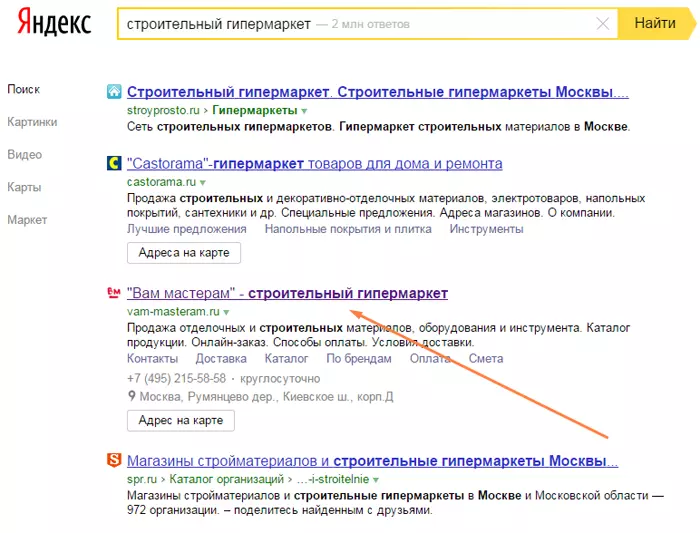
Task: Switch to Картинки search
Action: [32, 122]
